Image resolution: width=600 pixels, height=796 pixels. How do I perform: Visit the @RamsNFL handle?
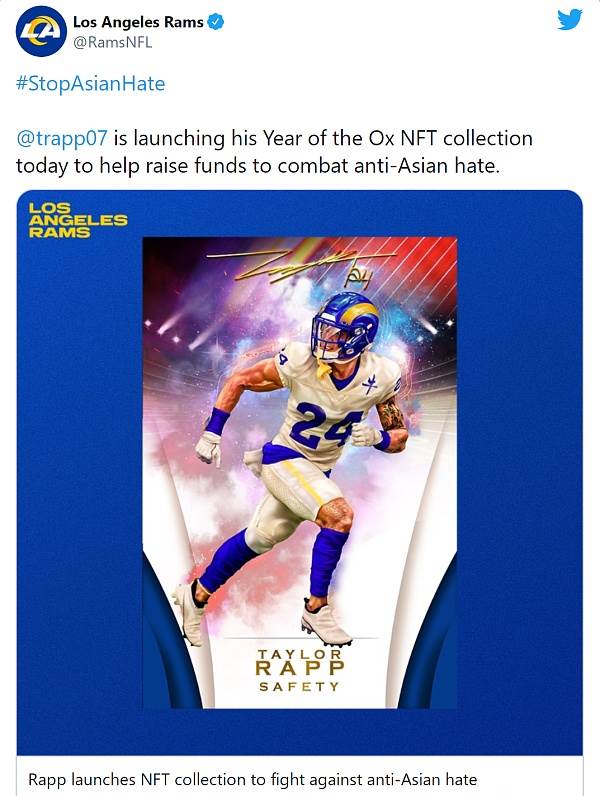(113, 43)
